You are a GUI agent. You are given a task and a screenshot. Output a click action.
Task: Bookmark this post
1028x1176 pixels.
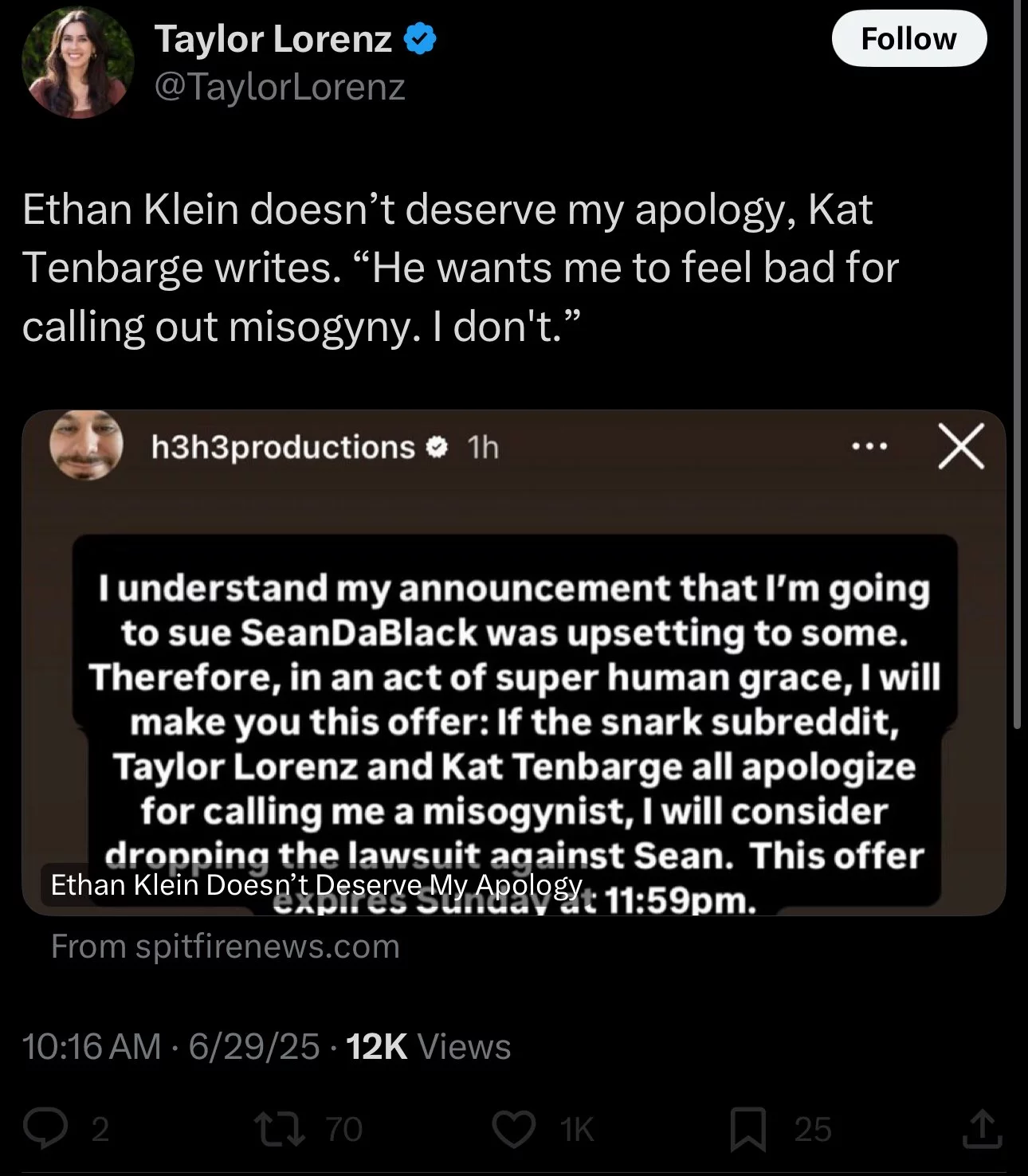click(x=748, y=1130)
